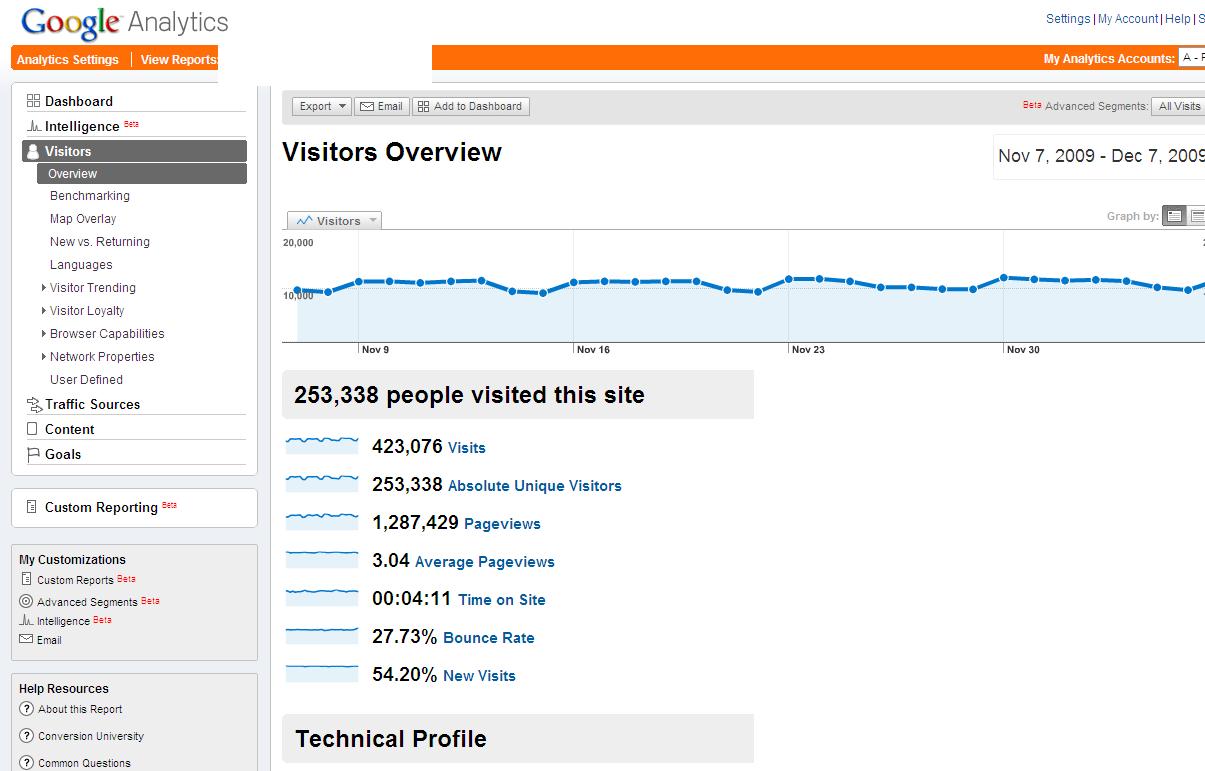Click the Email button in the toolbar
This screenshot has width=1205, height=771.
381,106
